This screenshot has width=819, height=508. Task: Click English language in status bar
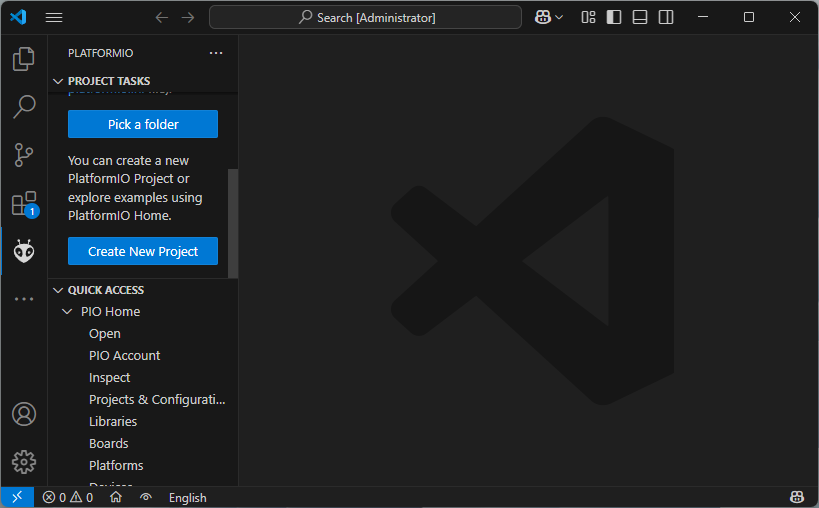coord(188,498)
